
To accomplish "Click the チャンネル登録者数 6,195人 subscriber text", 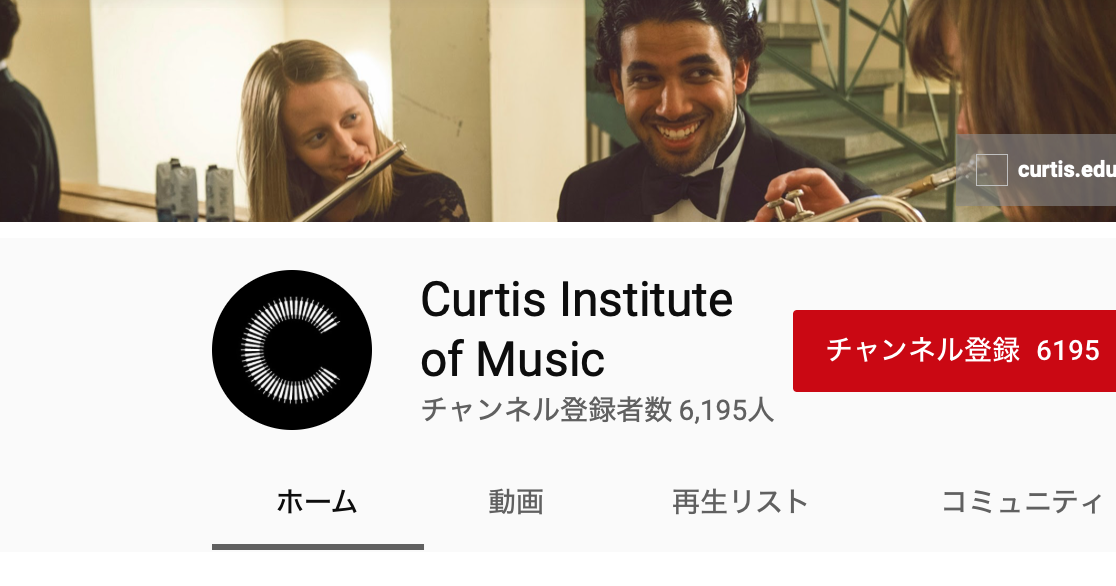I will click(x=597, y=410).
